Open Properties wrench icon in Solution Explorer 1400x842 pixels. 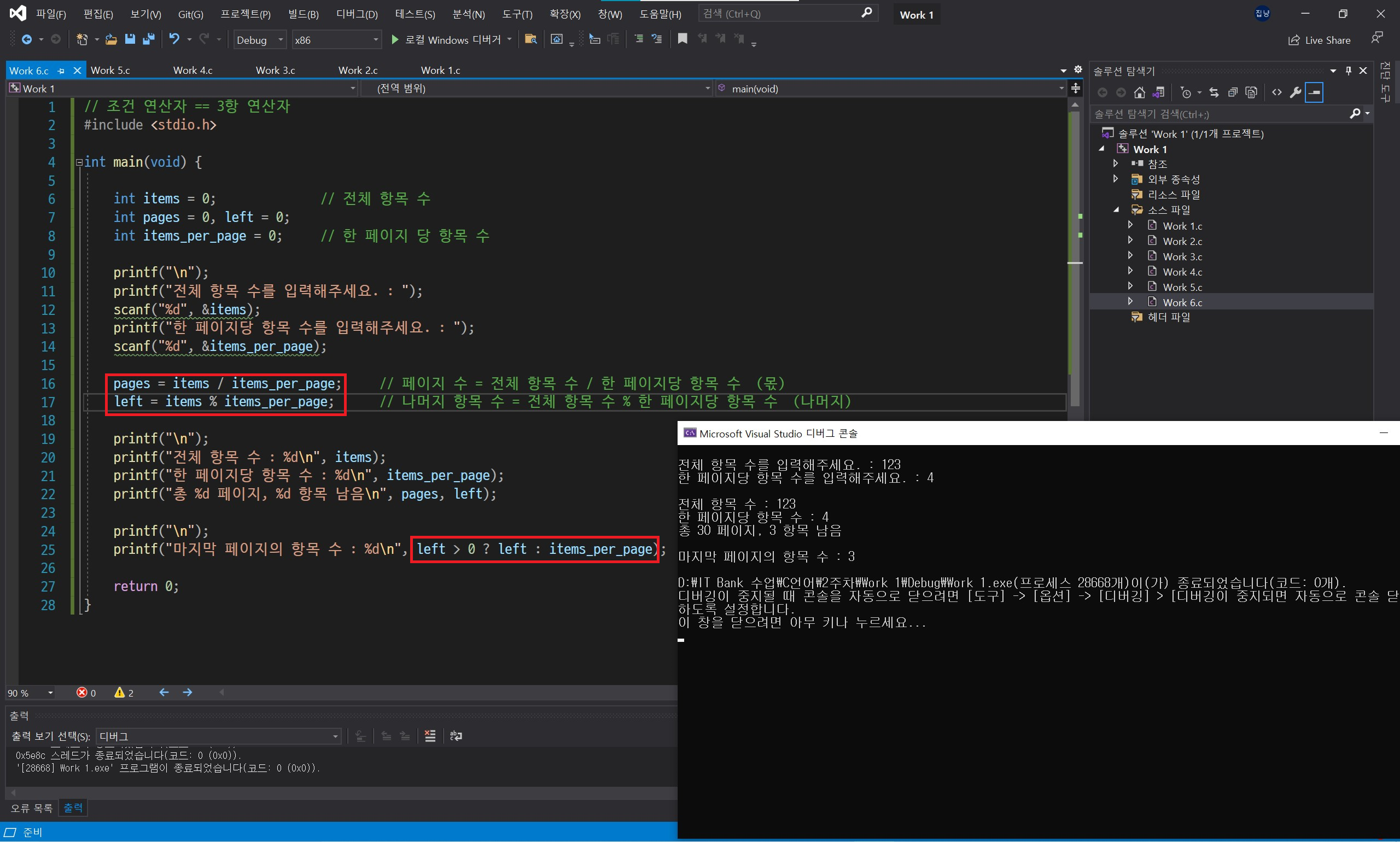click(1296, 92)
